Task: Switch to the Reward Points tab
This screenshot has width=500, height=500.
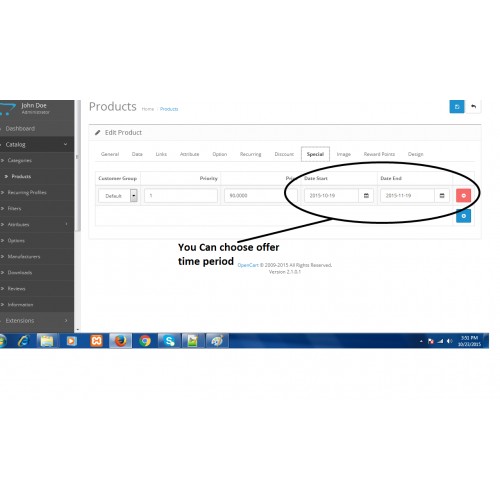Action: pyautogui.click(x=379, y=154)
